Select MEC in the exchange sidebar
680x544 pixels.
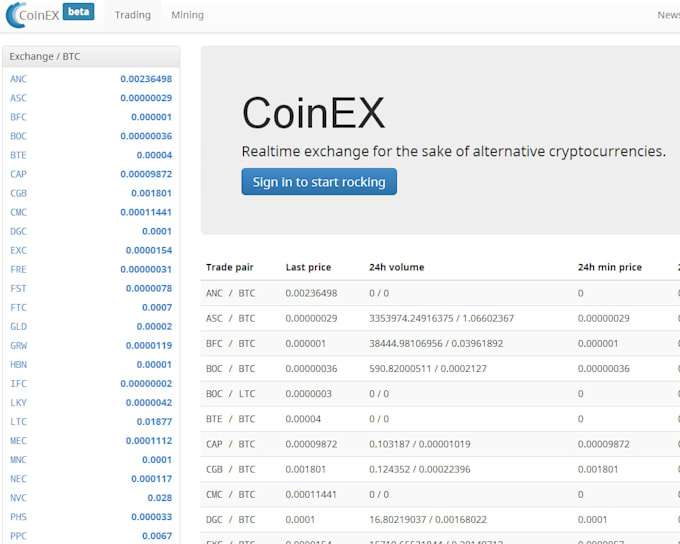click(19, 441)
